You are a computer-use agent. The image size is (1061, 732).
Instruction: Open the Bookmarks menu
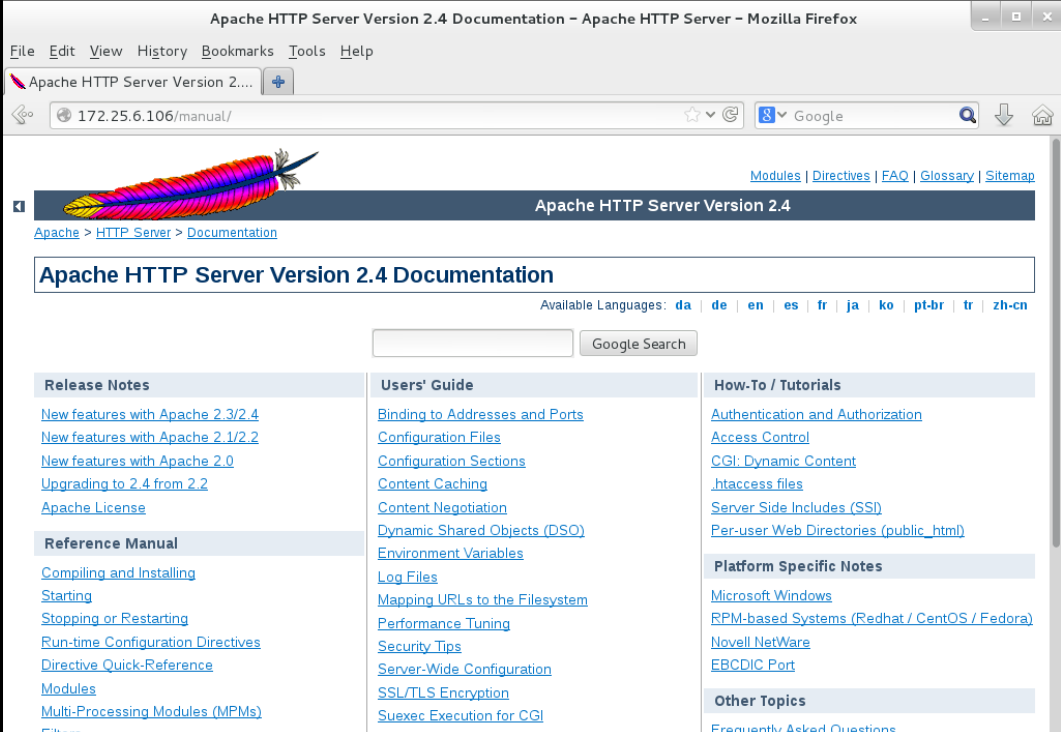click(238, 51)
